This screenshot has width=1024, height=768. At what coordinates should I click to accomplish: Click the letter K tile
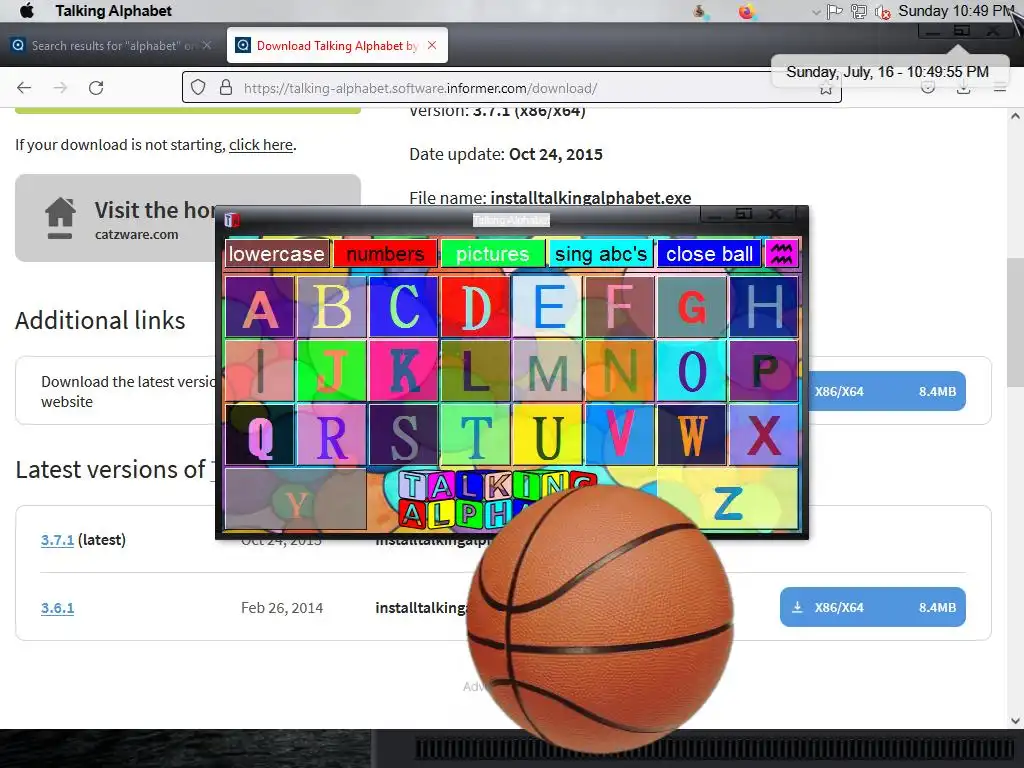point(404,370)
